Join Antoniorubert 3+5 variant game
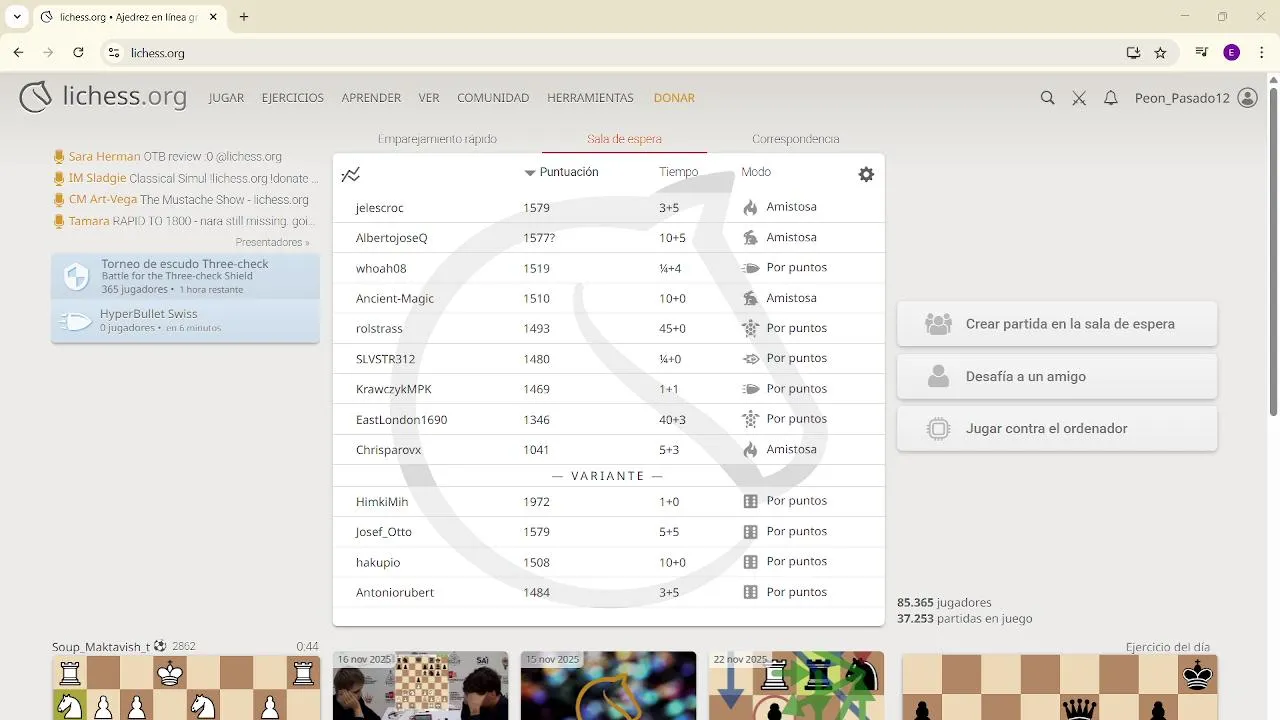The image size is (1280, 720). coord(609,592)
